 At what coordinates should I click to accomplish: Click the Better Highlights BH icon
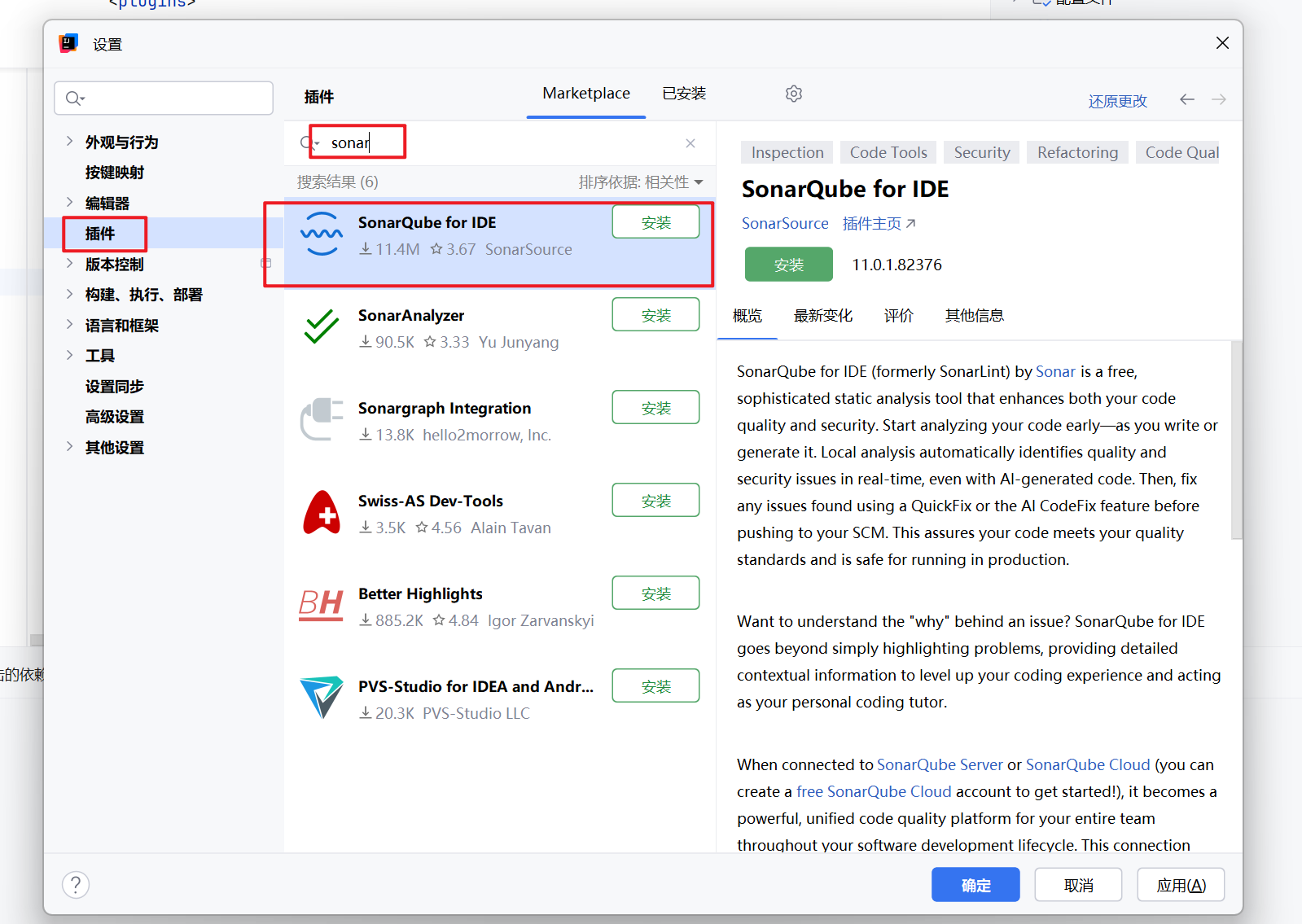tap(321, 605)
